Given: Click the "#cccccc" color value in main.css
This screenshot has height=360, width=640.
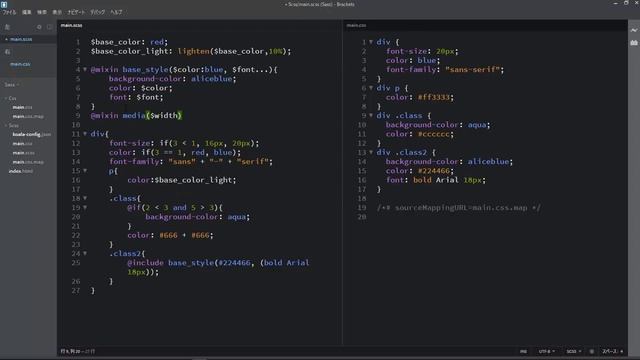Looking at the screenshot, I should [x=433, y=134].
